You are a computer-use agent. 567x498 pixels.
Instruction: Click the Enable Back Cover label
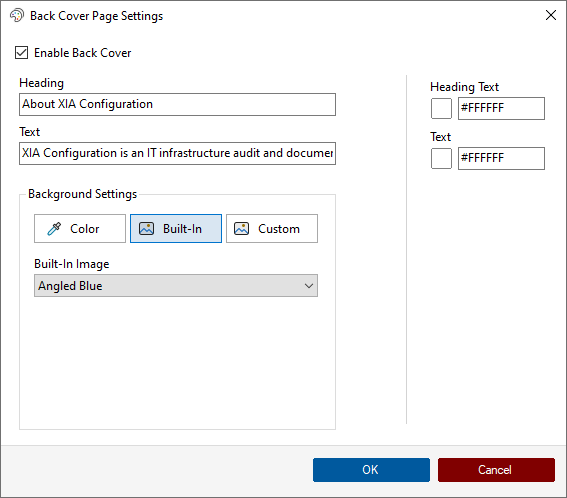click(x=82, y=53)
